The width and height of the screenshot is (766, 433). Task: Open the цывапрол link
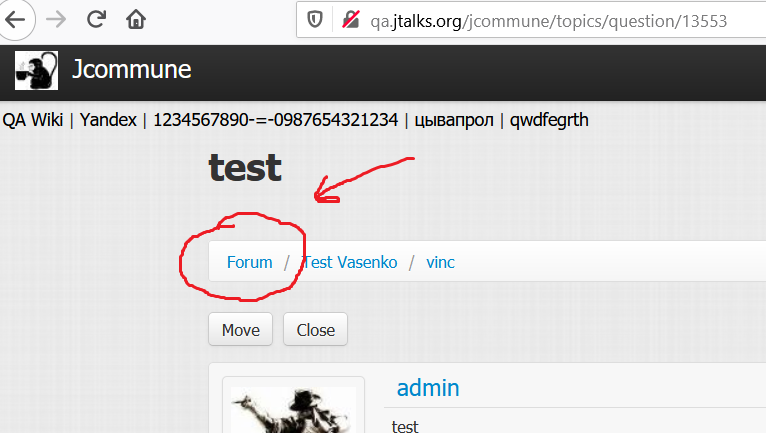pos(454,120)
